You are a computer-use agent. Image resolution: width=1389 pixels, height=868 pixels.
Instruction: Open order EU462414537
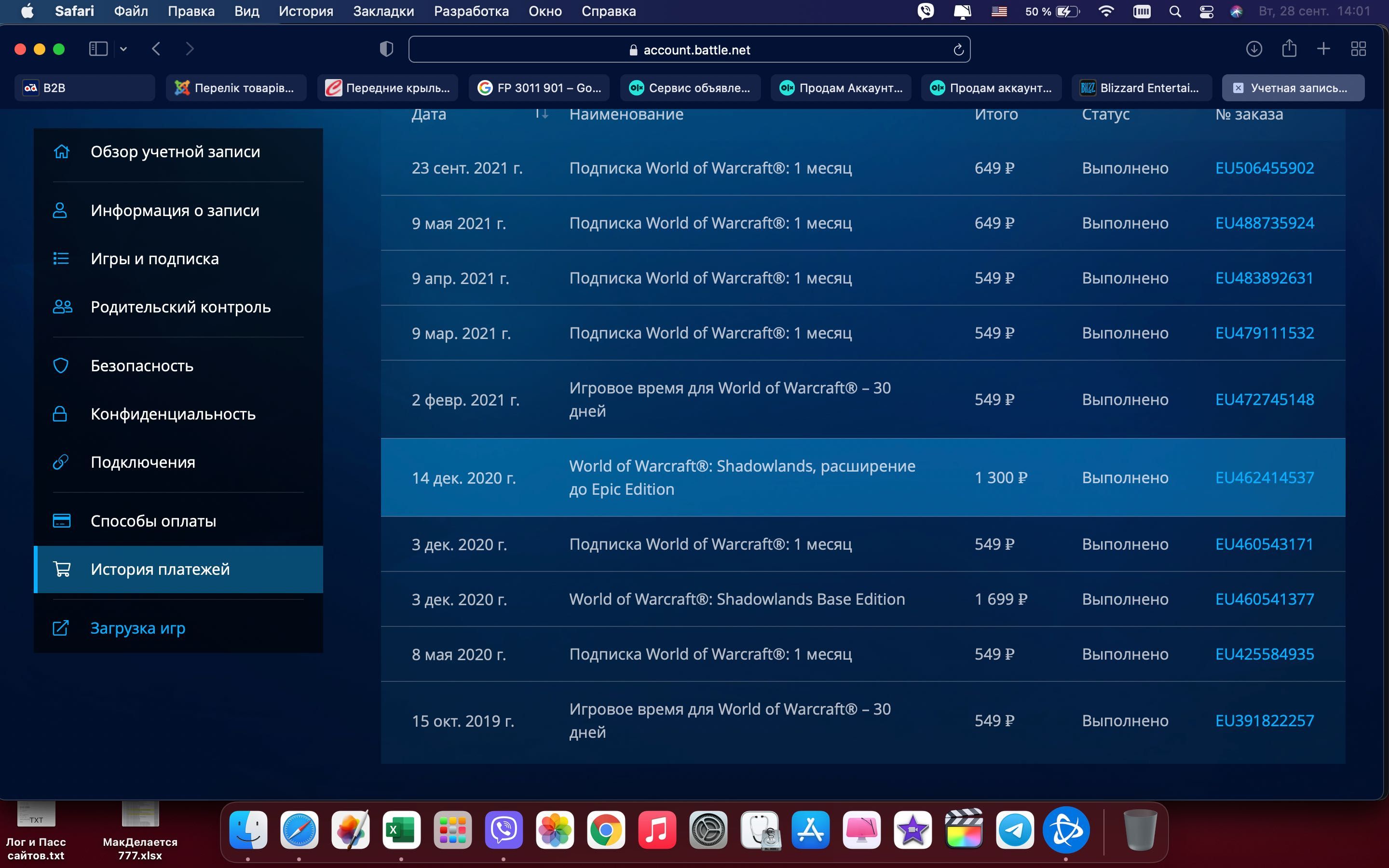point(1265,477)
